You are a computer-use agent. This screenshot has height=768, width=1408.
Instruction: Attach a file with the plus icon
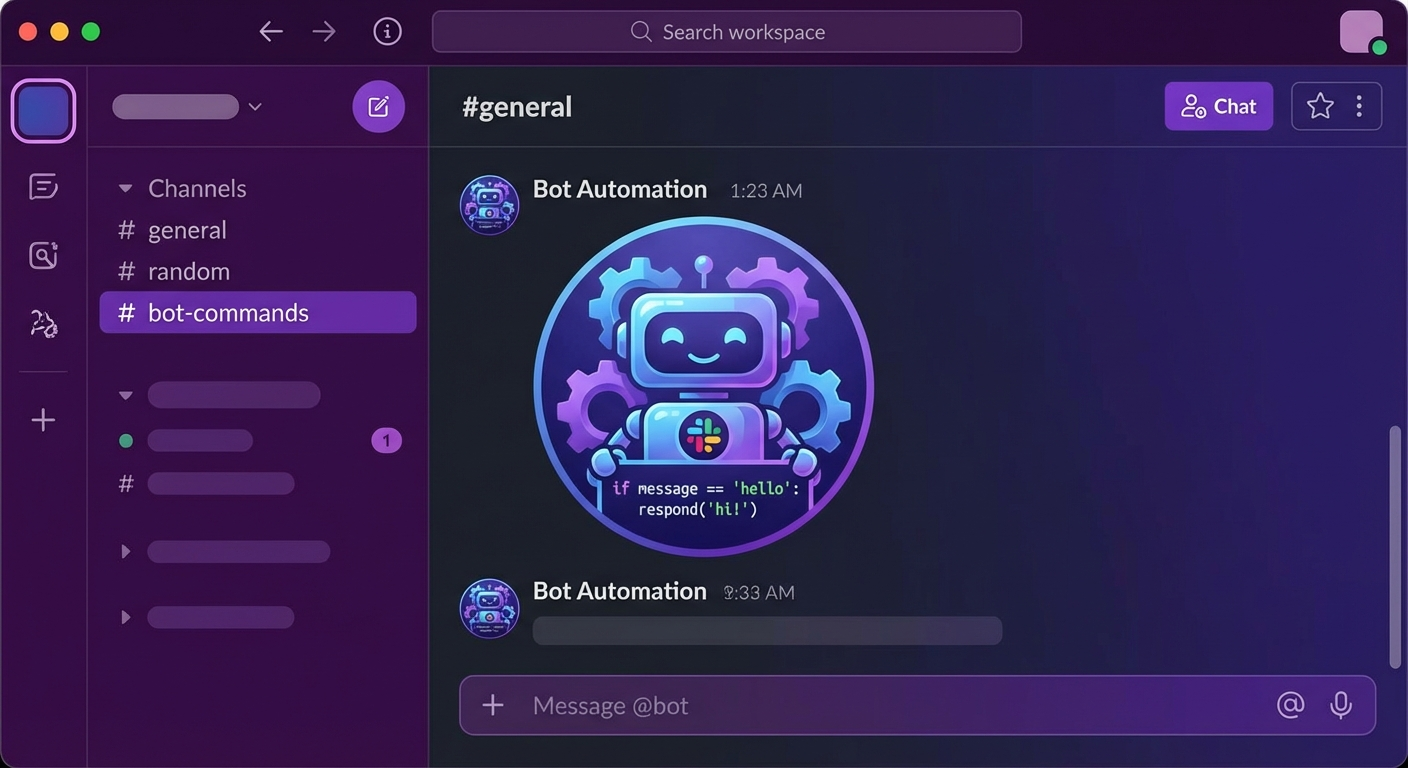pos(492,705)
